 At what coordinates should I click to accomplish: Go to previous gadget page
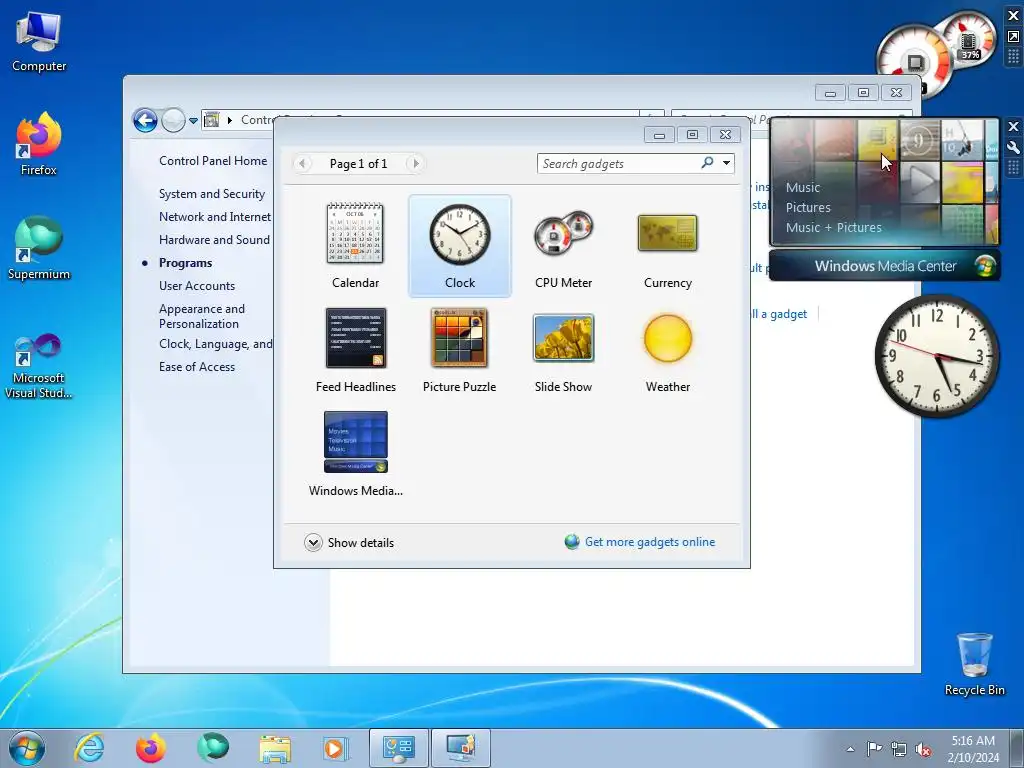(302, 163)
